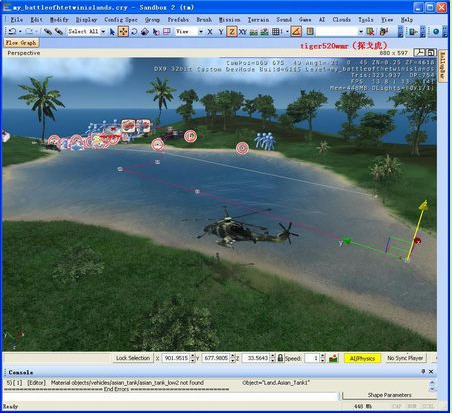Click the X coordinate spinner arrows

192,358
